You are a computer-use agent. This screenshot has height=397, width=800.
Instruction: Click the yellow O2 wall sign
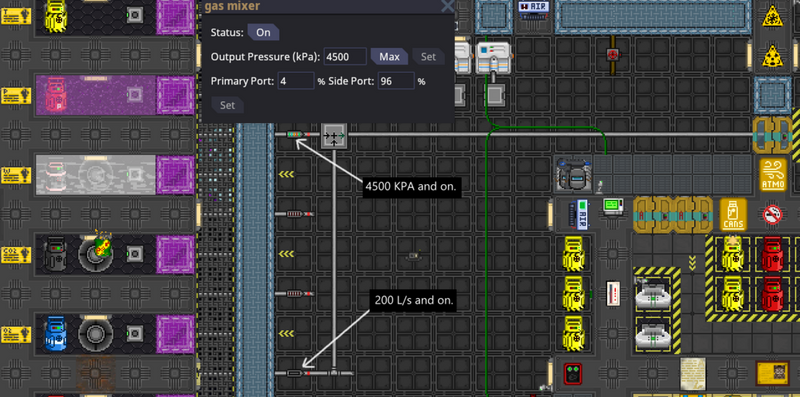click(x=16, y=334)
